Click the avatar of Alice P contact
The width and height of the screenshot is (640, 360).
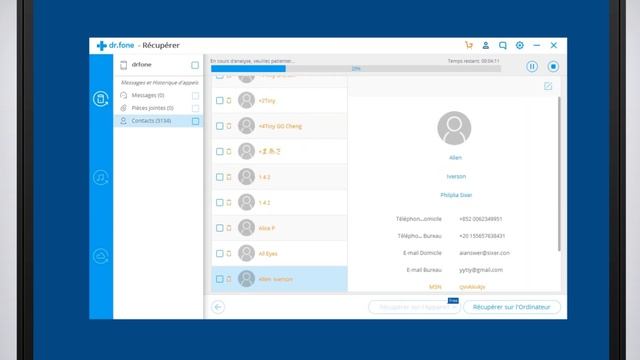click(x=247, y=228)
